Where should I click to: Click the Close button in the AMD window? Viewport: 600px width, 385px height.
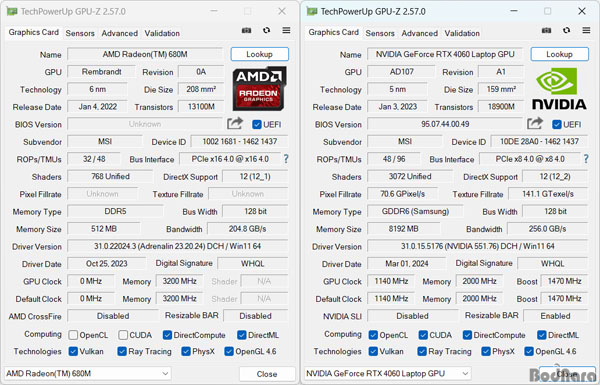point(267,374)
